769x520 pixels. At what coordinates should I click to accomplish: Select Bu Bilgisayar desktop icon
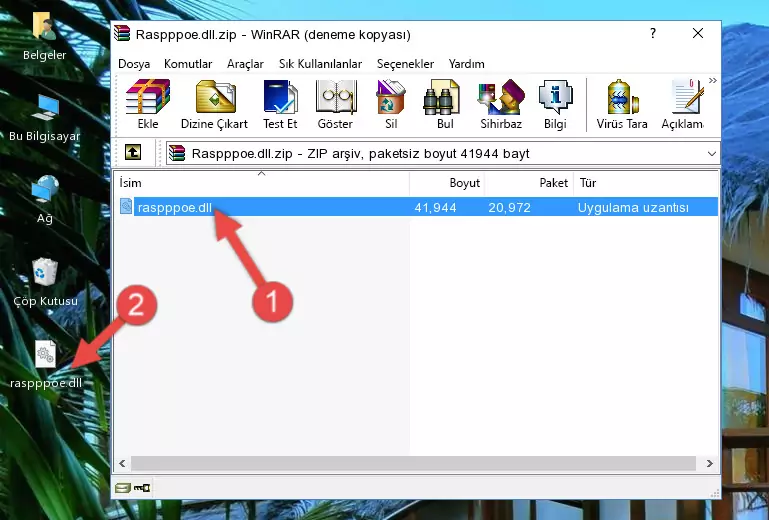point(45,118)
